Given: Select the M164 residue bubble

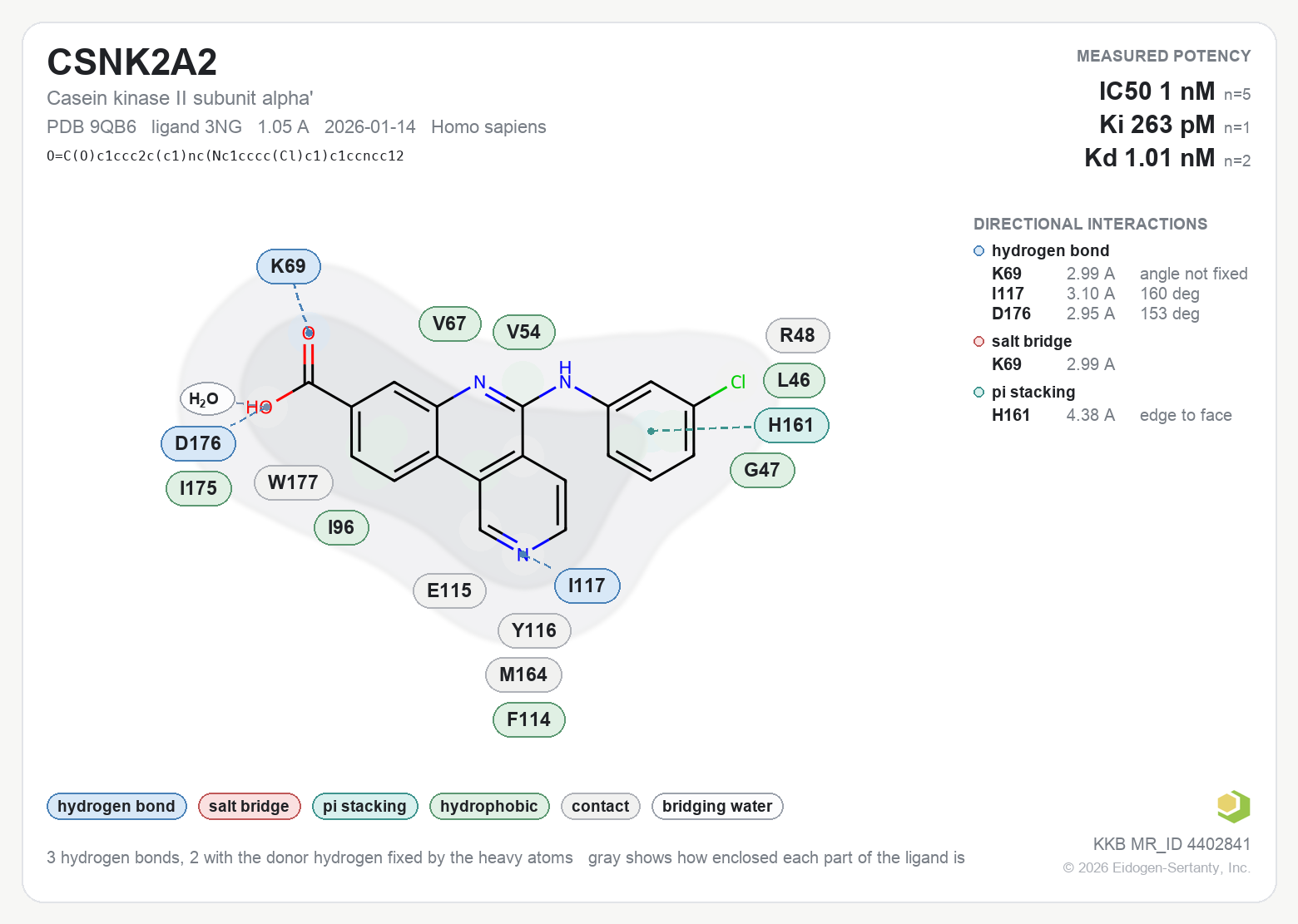Looking at the screenshot, I should pos(523,674).
